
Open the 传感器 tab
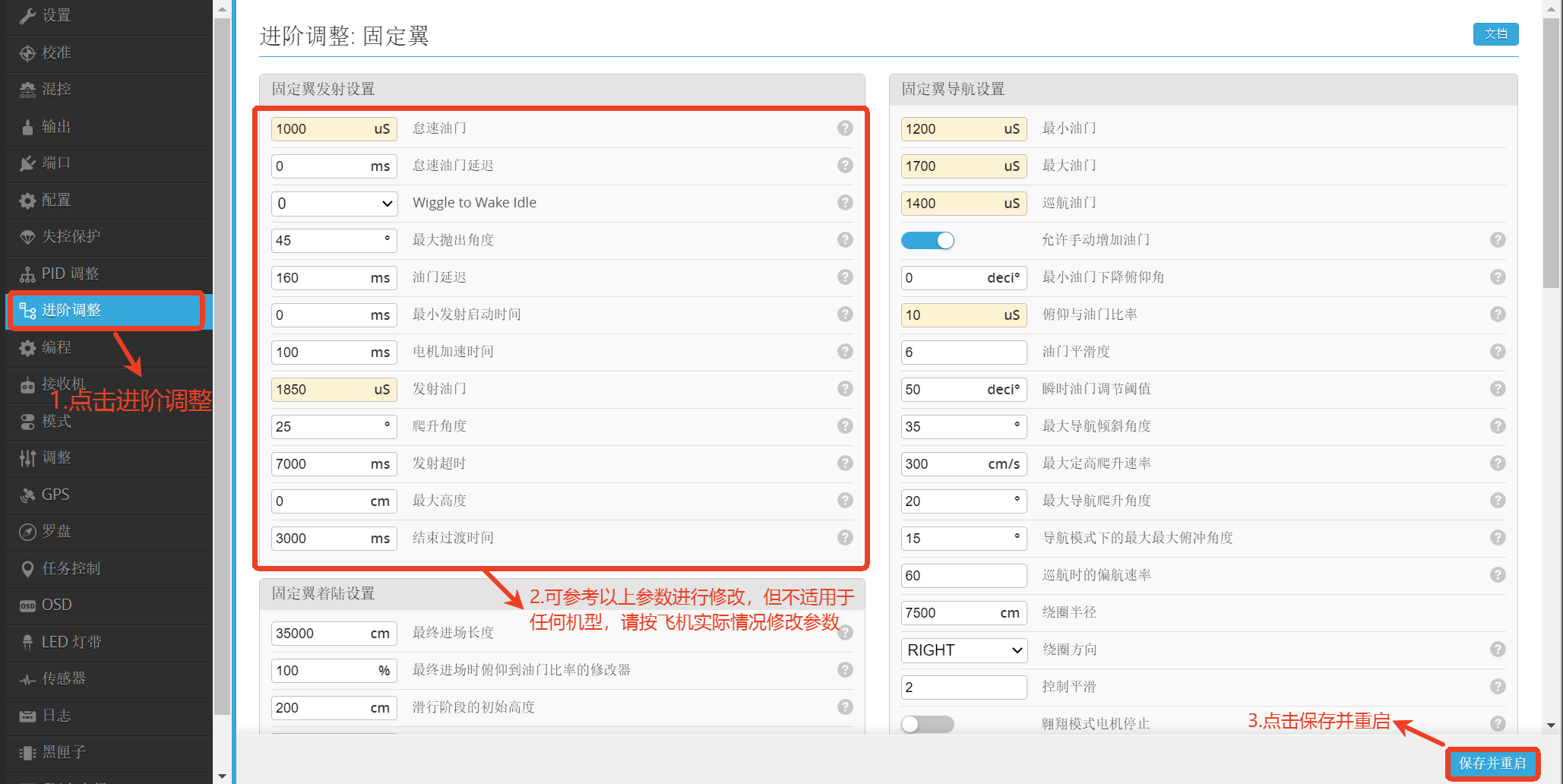109,679
